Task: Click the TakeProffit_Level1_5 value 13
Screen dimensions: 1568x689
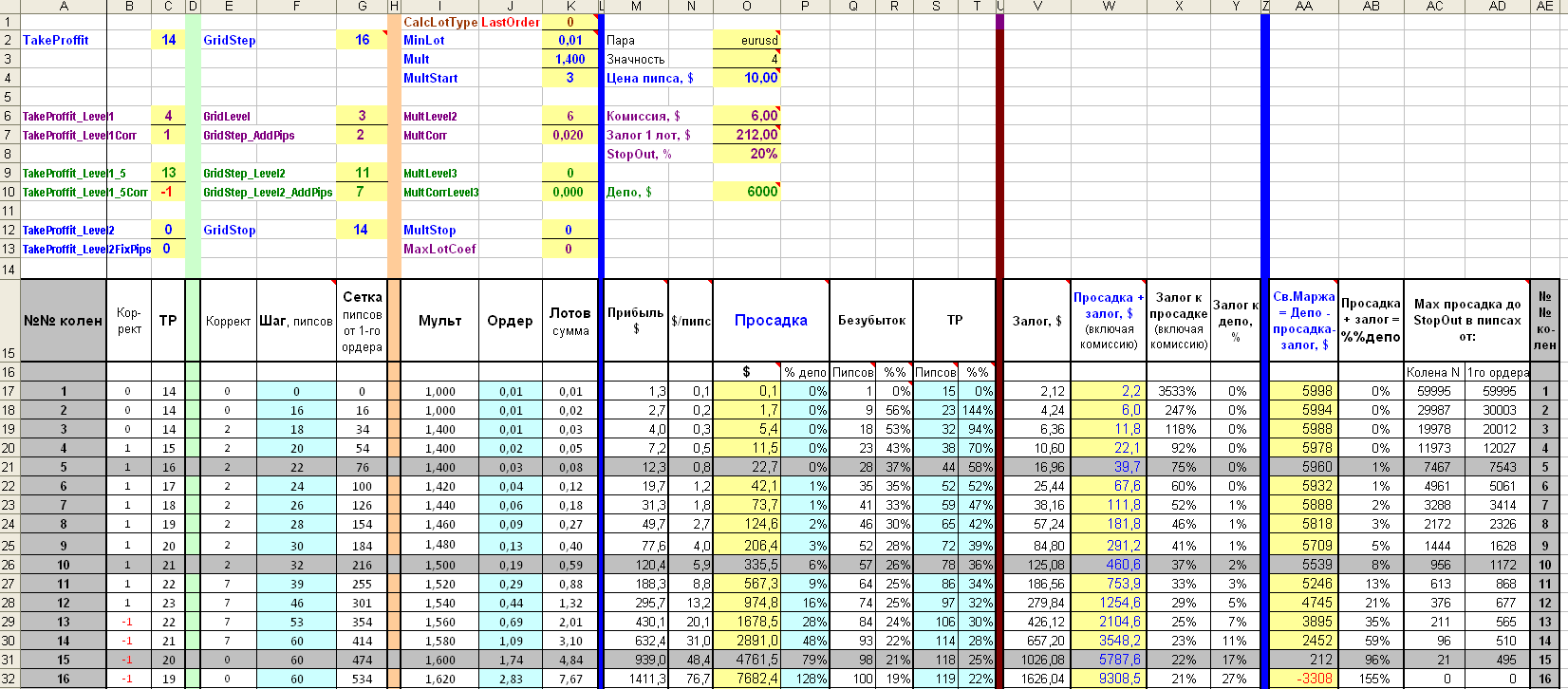Action: pyautogui.click(x=168, y=173)
